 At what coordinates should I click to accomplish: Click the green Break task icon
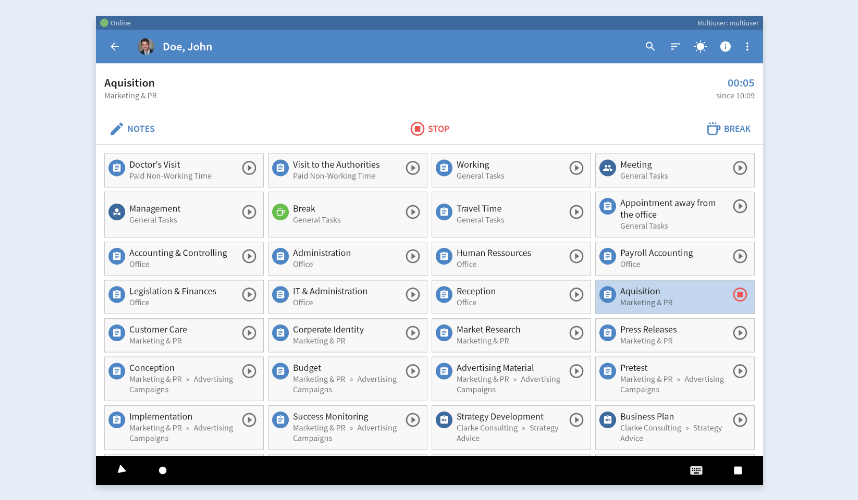(280, 212)
